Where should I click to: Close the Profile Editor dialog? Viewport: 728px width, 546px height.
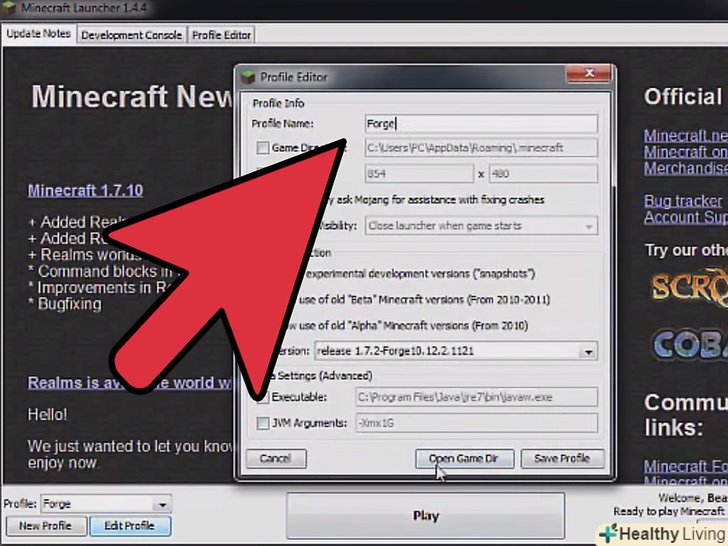tap(589, 73)
